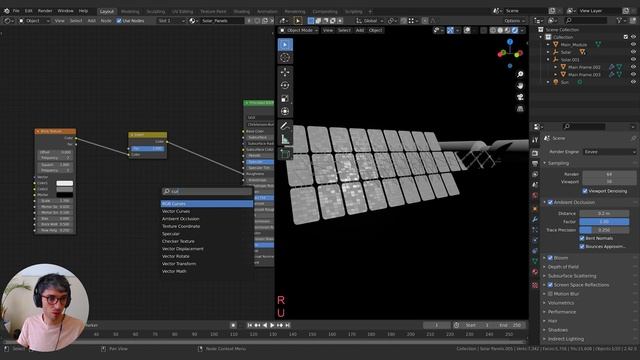The width and height of the screenshot is (640, 360).
Task: Expand the Shadows panel
Action: pos(558,330)
